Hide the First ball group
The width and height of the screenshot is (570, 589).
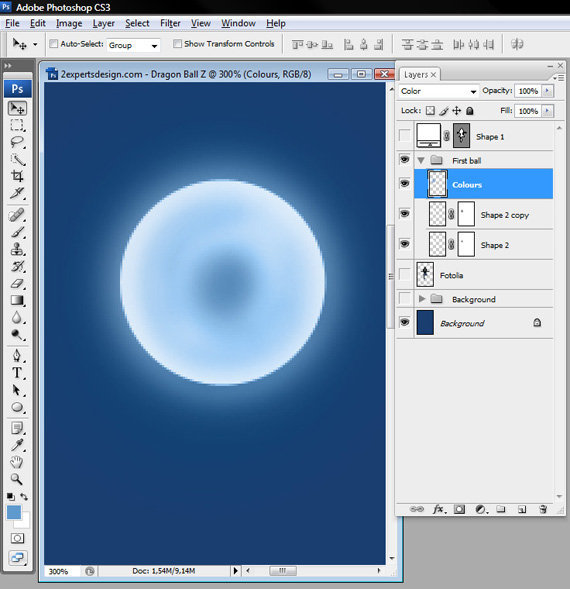[x=404, y=160]
